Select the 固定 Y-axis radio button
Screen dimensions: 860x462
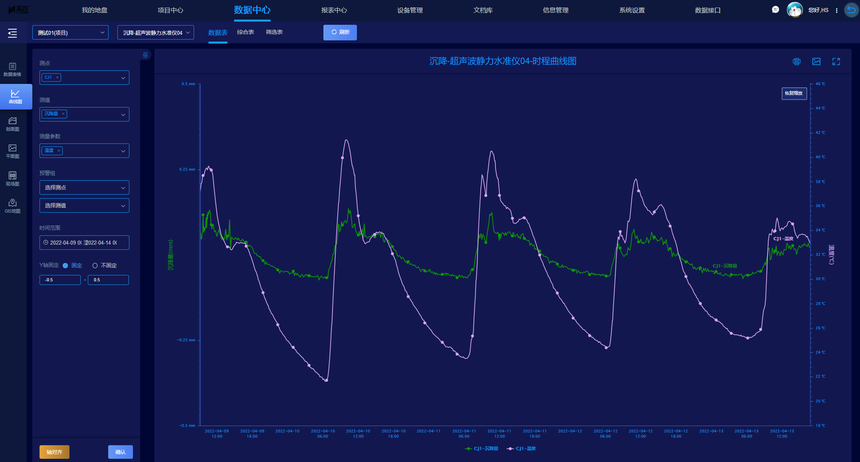pyautogui.click(x=66, y=265)
